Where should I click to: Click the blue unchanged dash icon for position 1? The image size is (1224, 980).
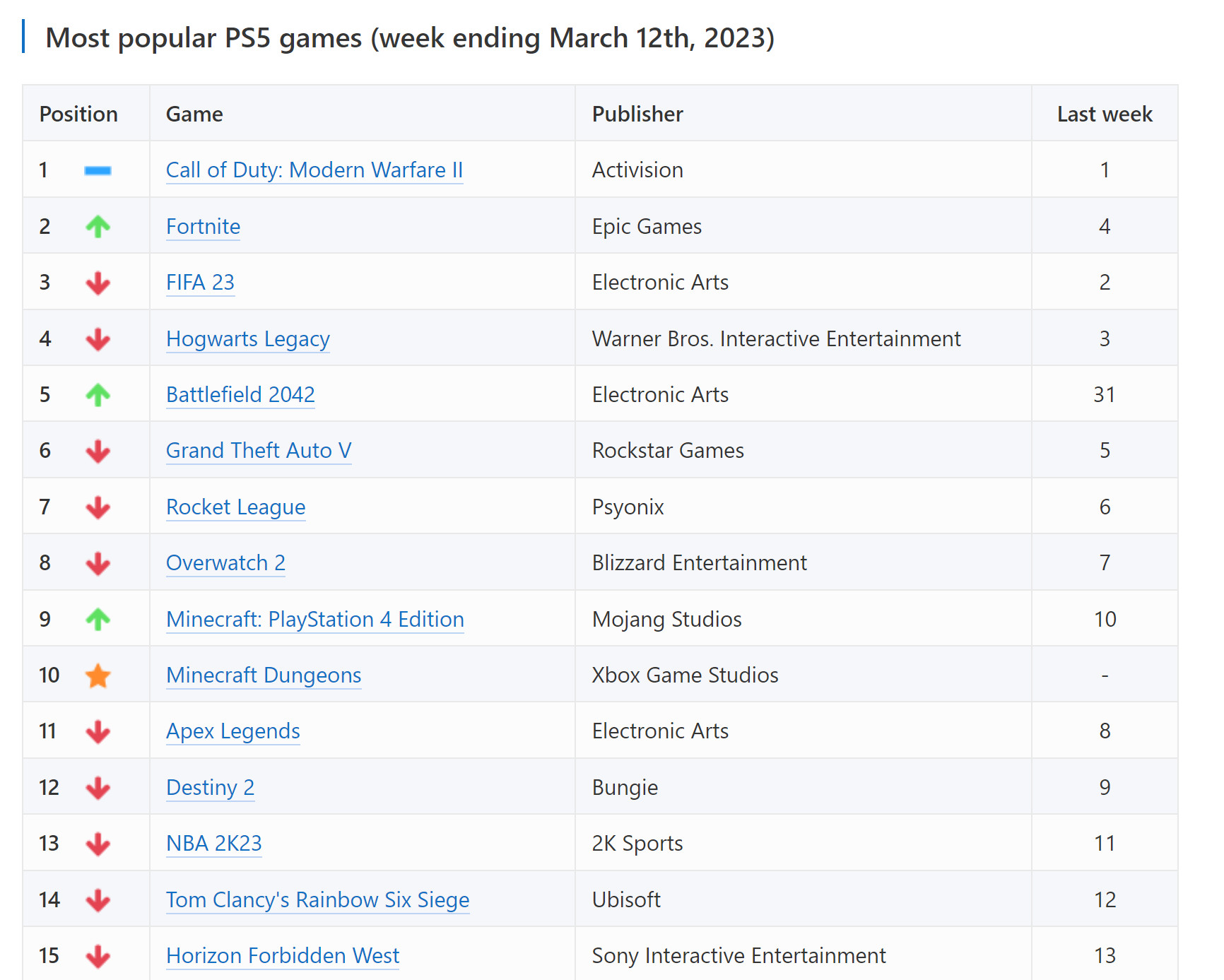[x=98, y=170]
